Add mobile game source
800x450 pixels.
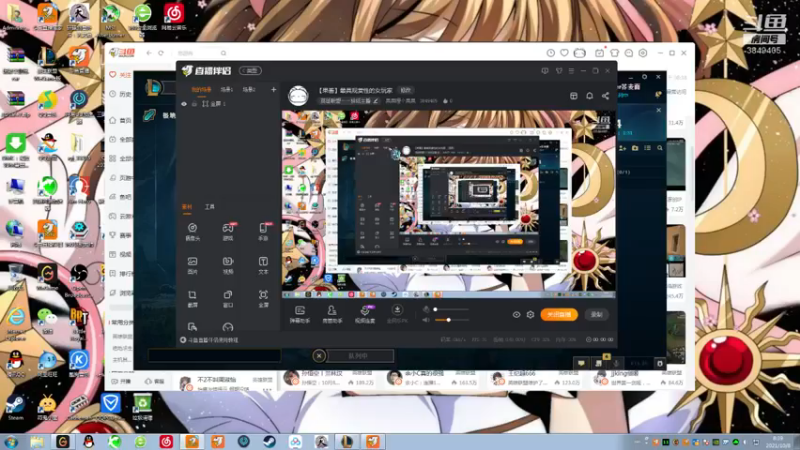coord(263,232)
